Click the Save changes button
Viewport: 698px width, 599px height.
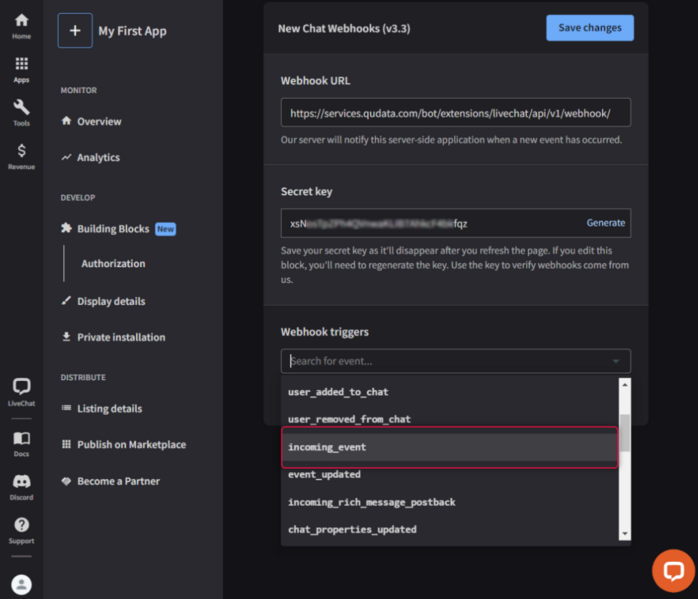click(x=589, y=28)
